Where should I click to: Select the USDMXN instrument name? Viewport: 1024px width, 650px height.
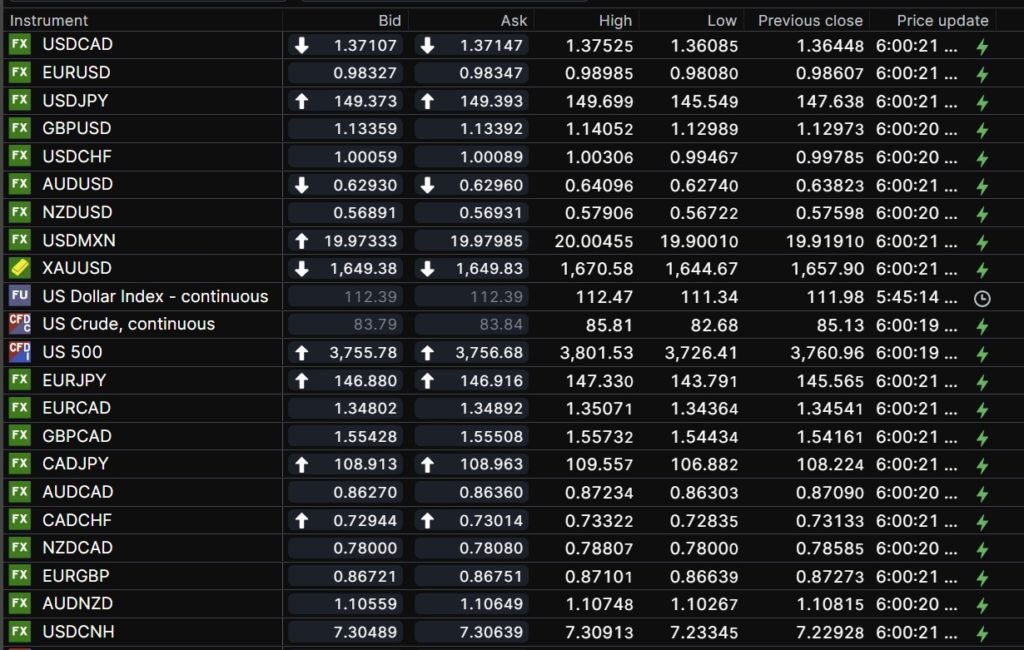77,240
